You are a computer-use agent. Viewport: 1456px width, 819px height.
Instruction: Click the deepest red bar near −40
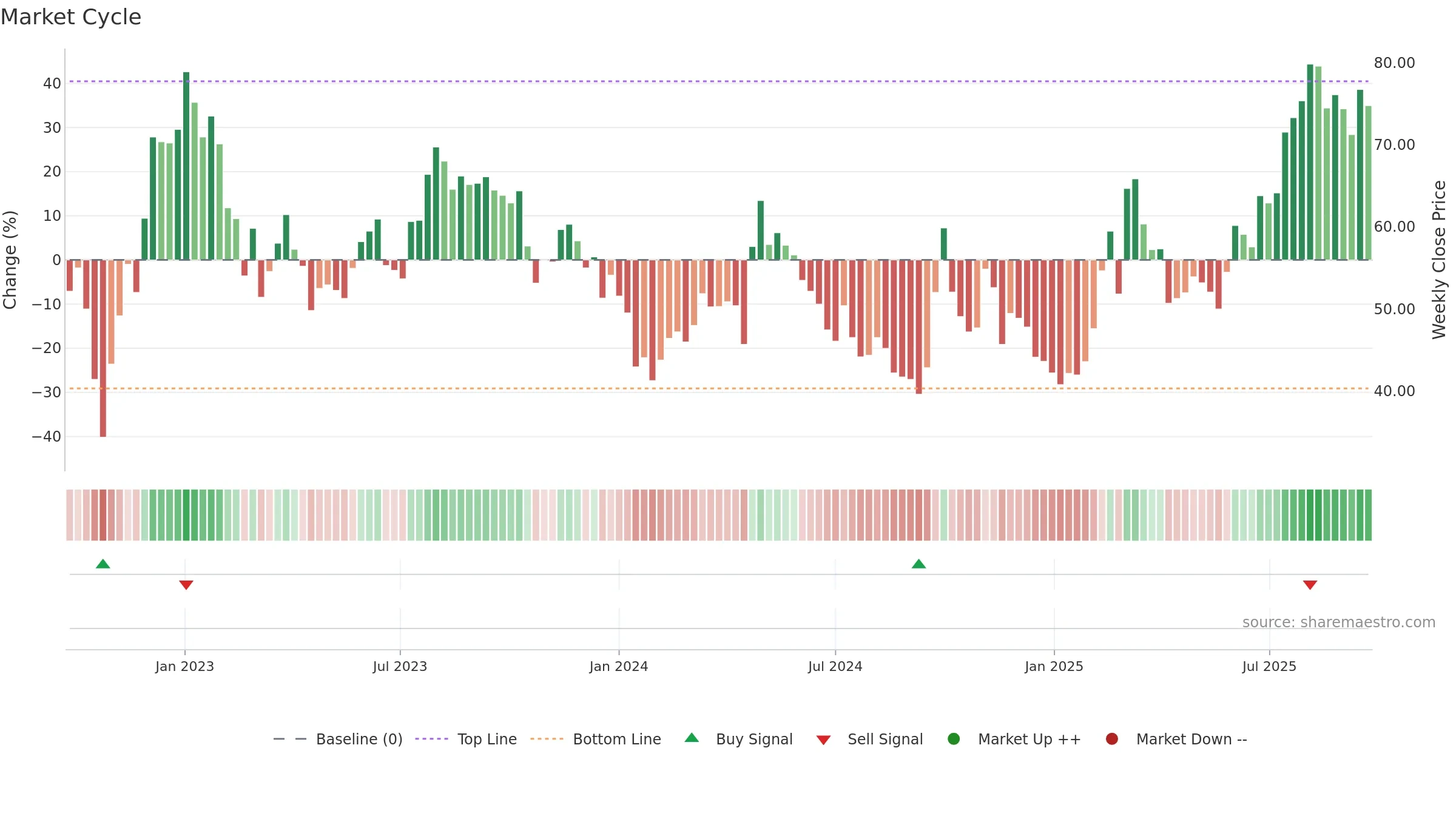click(x=103, y=348)
